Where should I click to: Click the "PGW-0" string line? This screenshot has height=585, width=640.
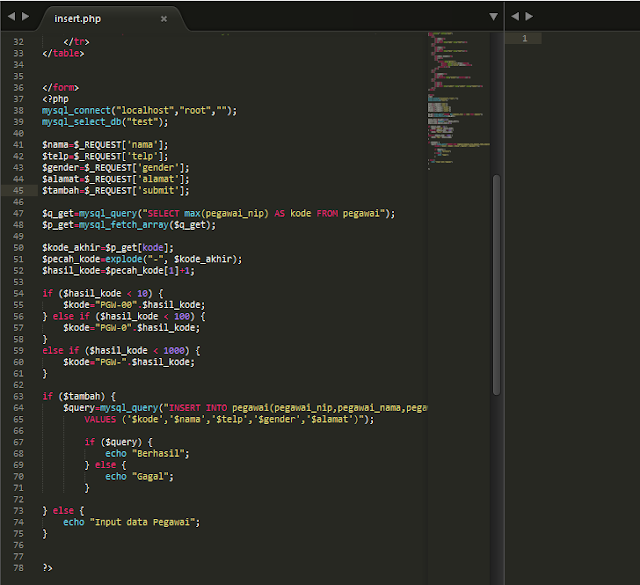pos(131,328)
